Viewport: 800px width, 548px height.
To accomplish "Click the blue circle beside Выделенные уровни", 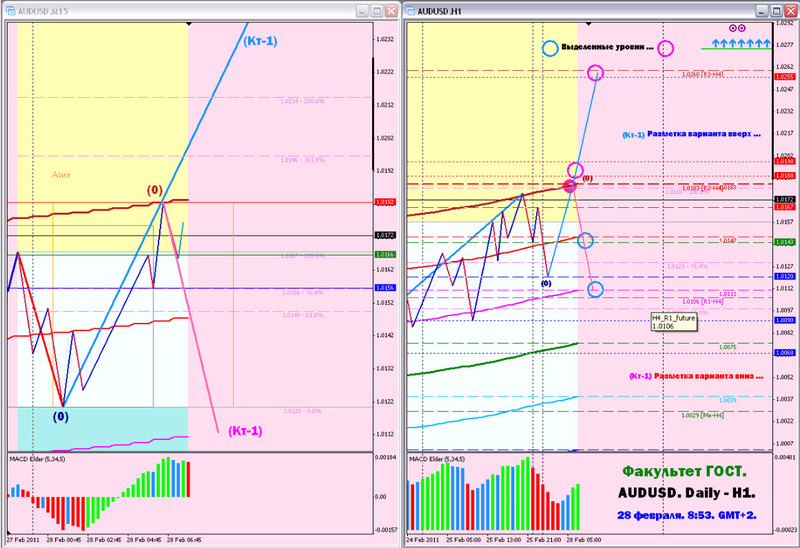I will click(x=550, y=48).
